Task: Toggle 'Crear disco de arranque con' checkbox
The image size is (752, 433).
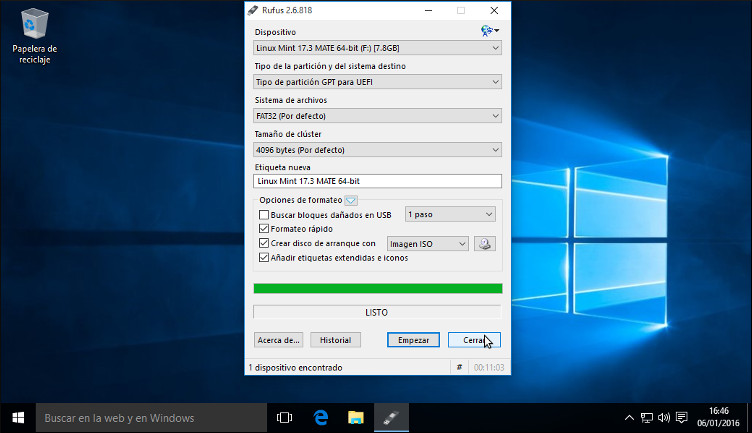Action: 264,243
